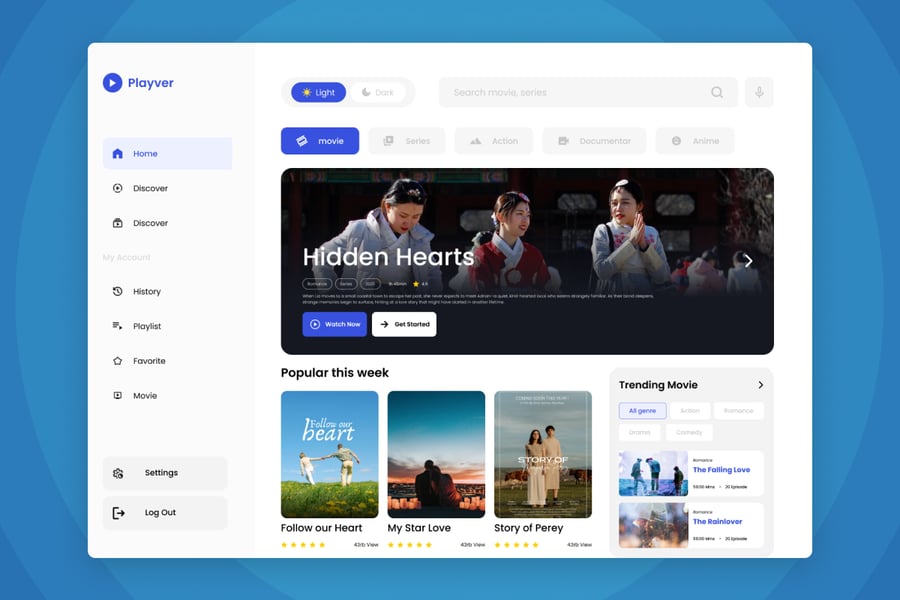Select the Series category tab
900x600 pixels.
pyautogui.click(x=407, y=141)
